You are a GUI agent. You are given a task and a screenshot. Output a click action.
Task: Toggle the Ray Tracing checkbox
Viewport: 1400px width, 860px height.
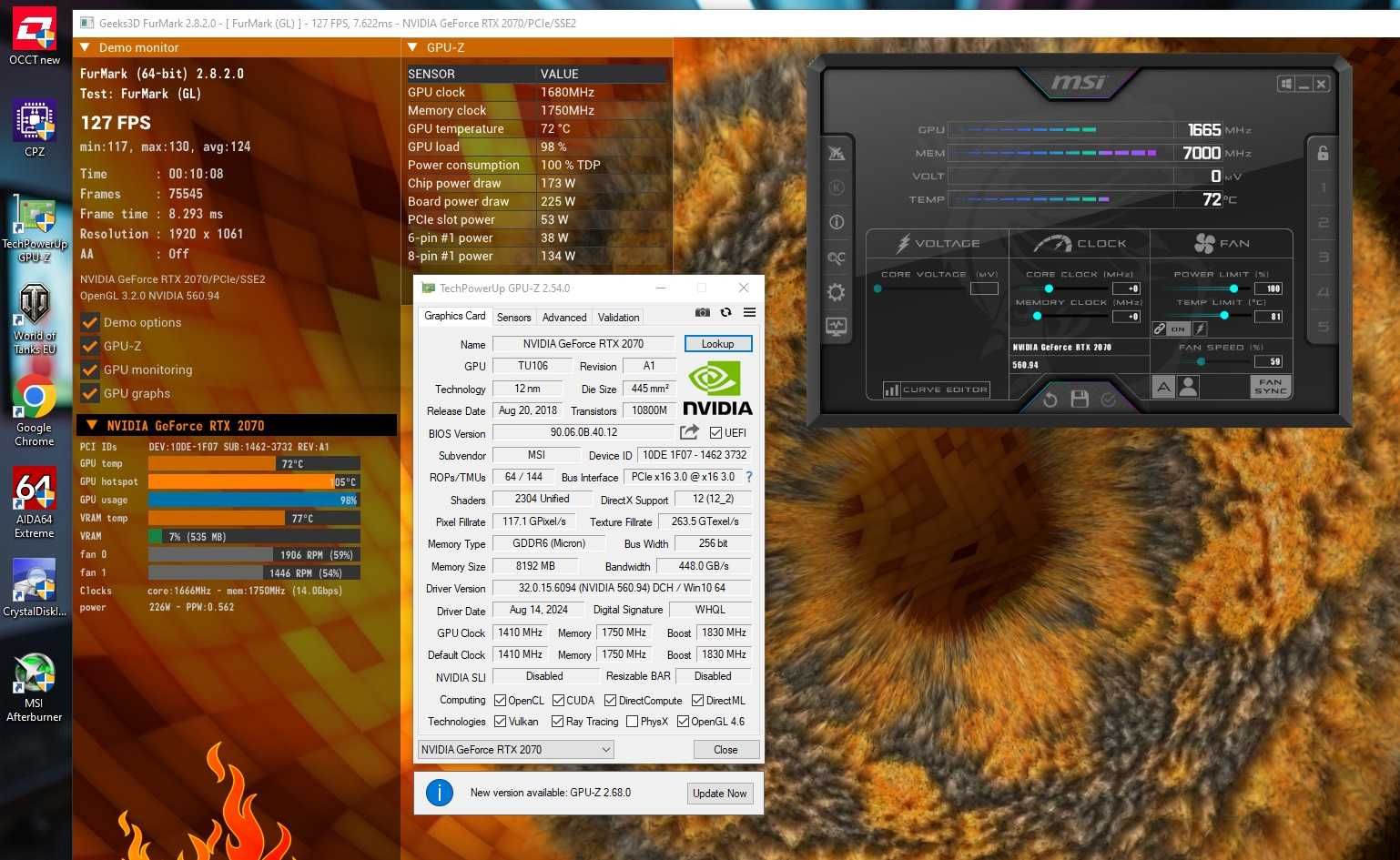click(x=557, y=722)
